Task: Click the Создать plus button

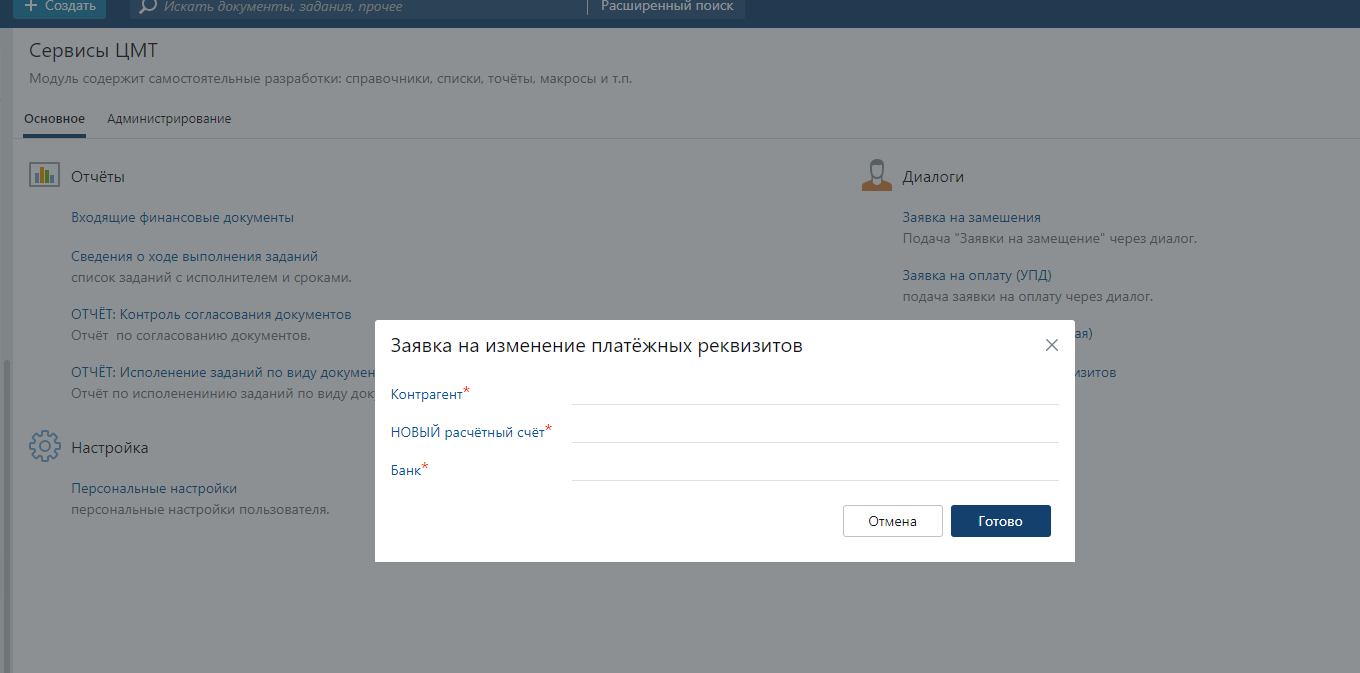Action: click(59, 7)
